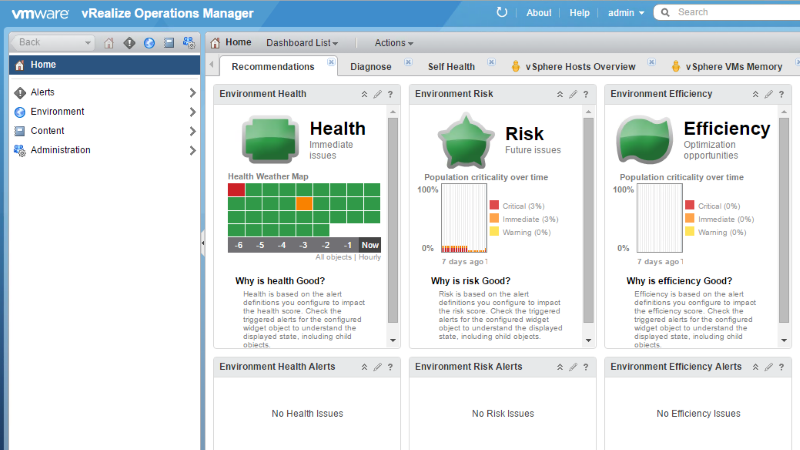Screen dimensions: 800x450
Task: Click the green Efficiency badge icon
Action: click(x=644, y=140)
